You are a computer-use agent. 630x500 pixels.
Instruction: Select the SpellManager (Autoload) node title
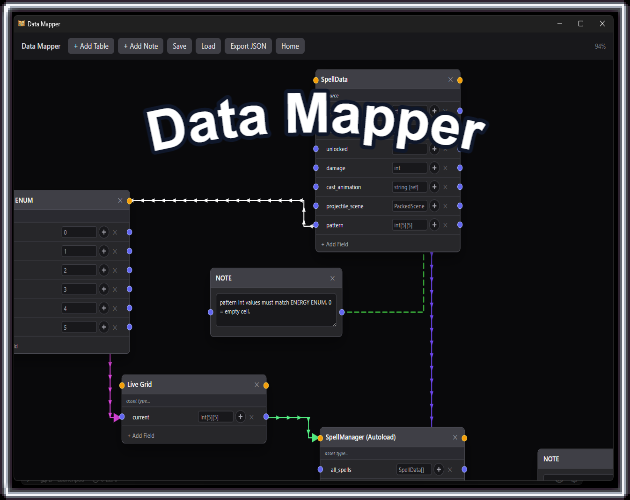(x=360, y=437)
